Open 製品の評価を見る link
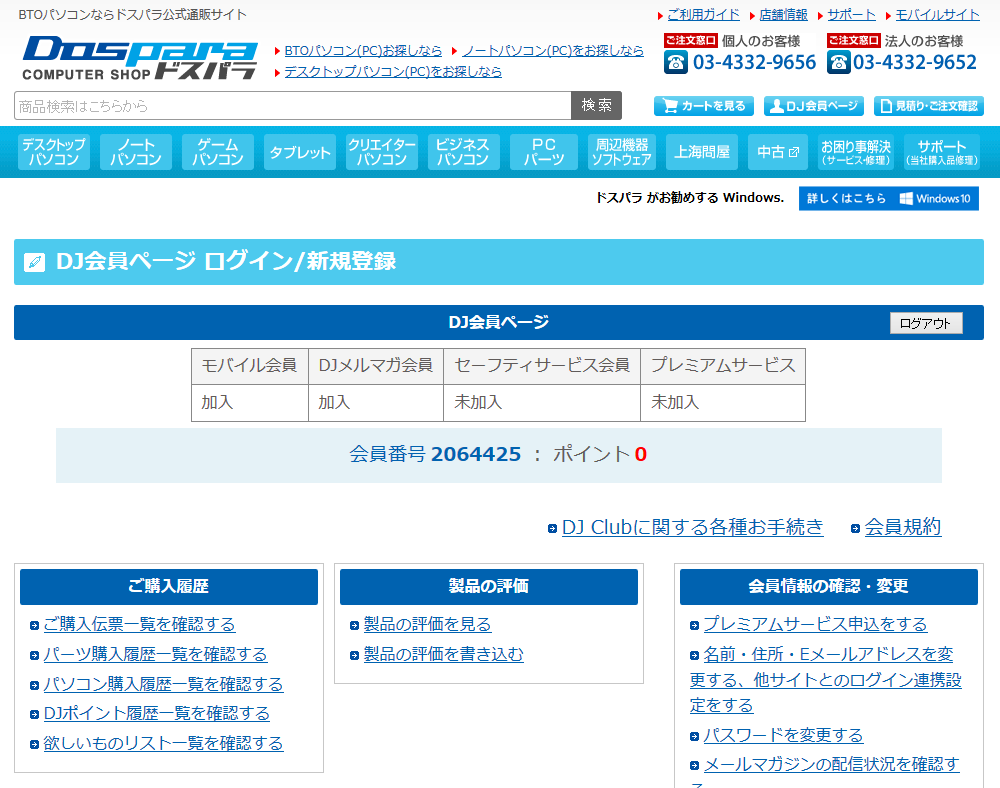This screenshot has height=788, width=1000. coord(427,624)
